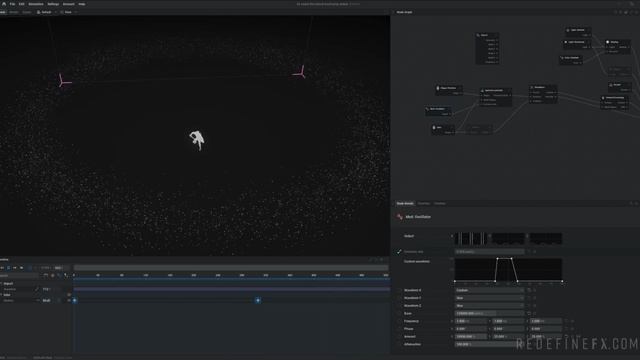Viewport: 640px width, 360px height.
Task: Click the wrench icon in timeline toolbar
Action: (65, 276)
